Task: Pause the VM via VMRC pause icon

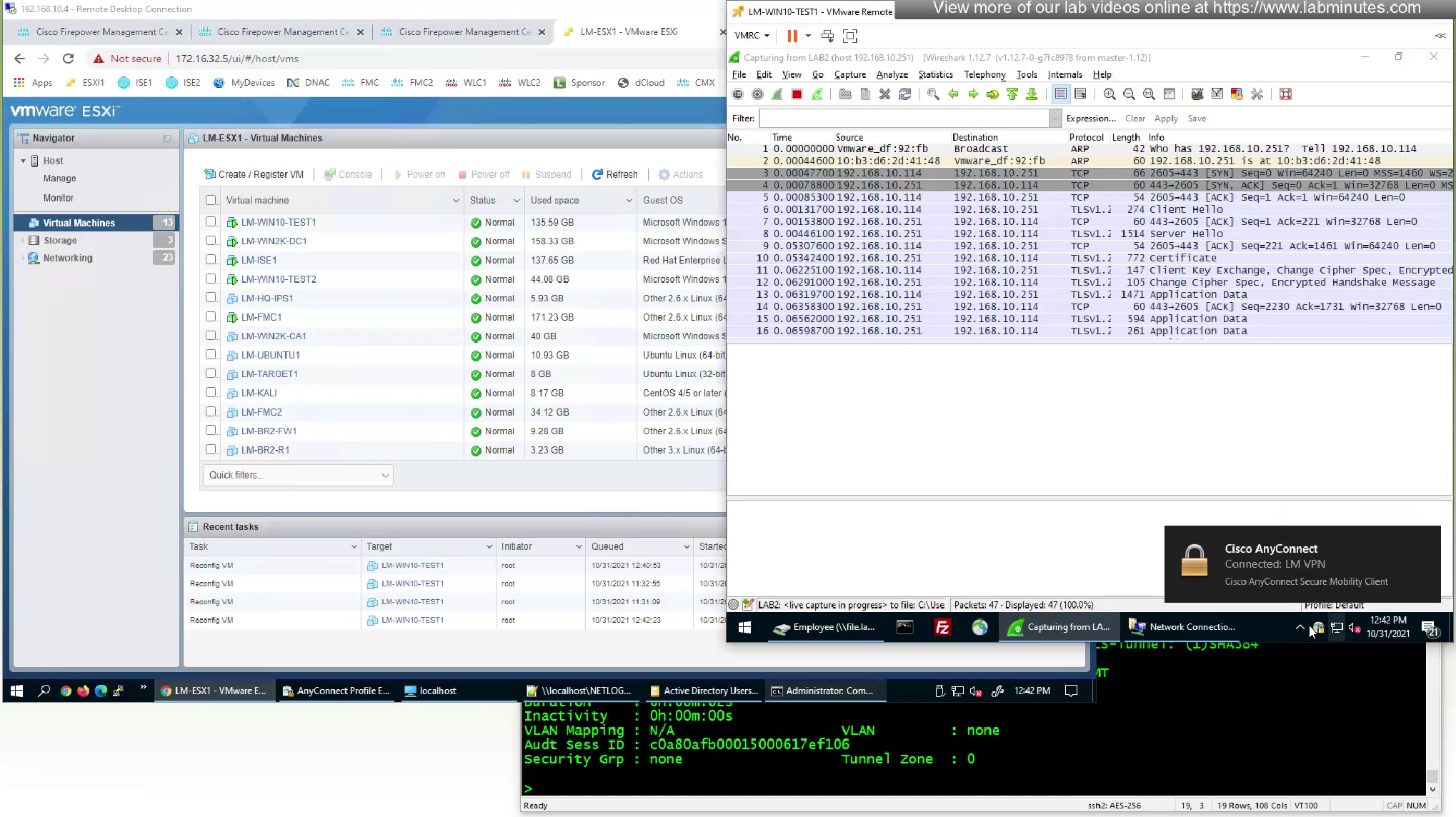Action: 792,36
